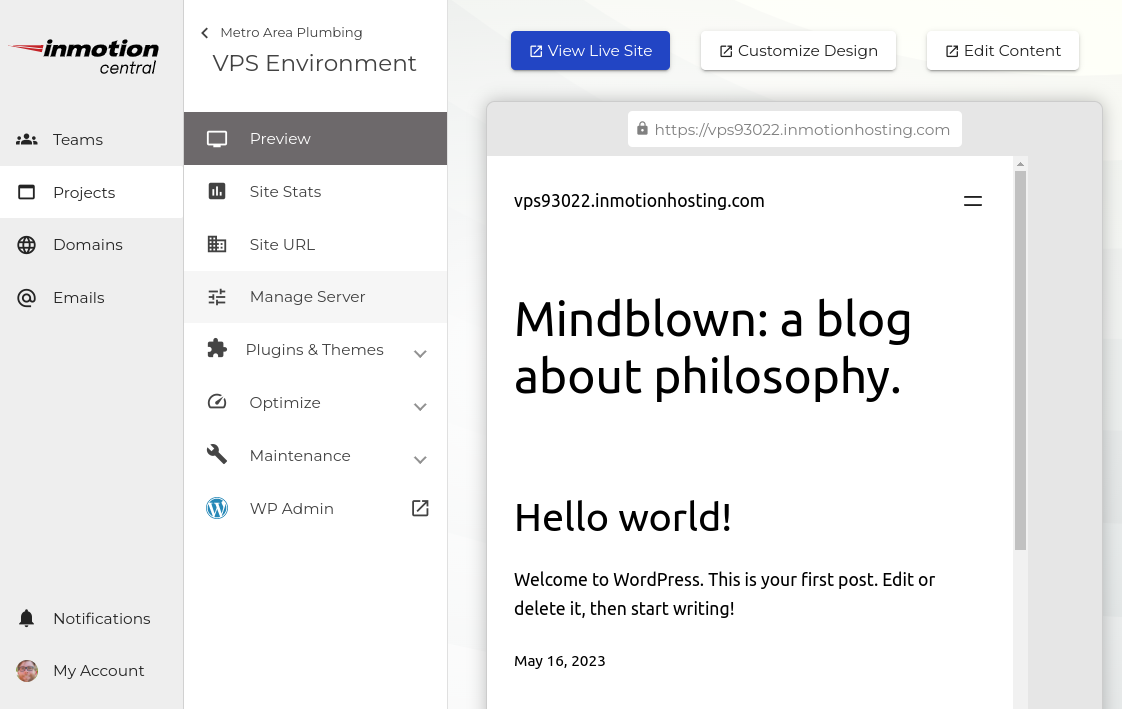Click the WP Admin external link icon
This screenshot has height=709, width=1122.
pyautogui.click(x=420, y=509)
